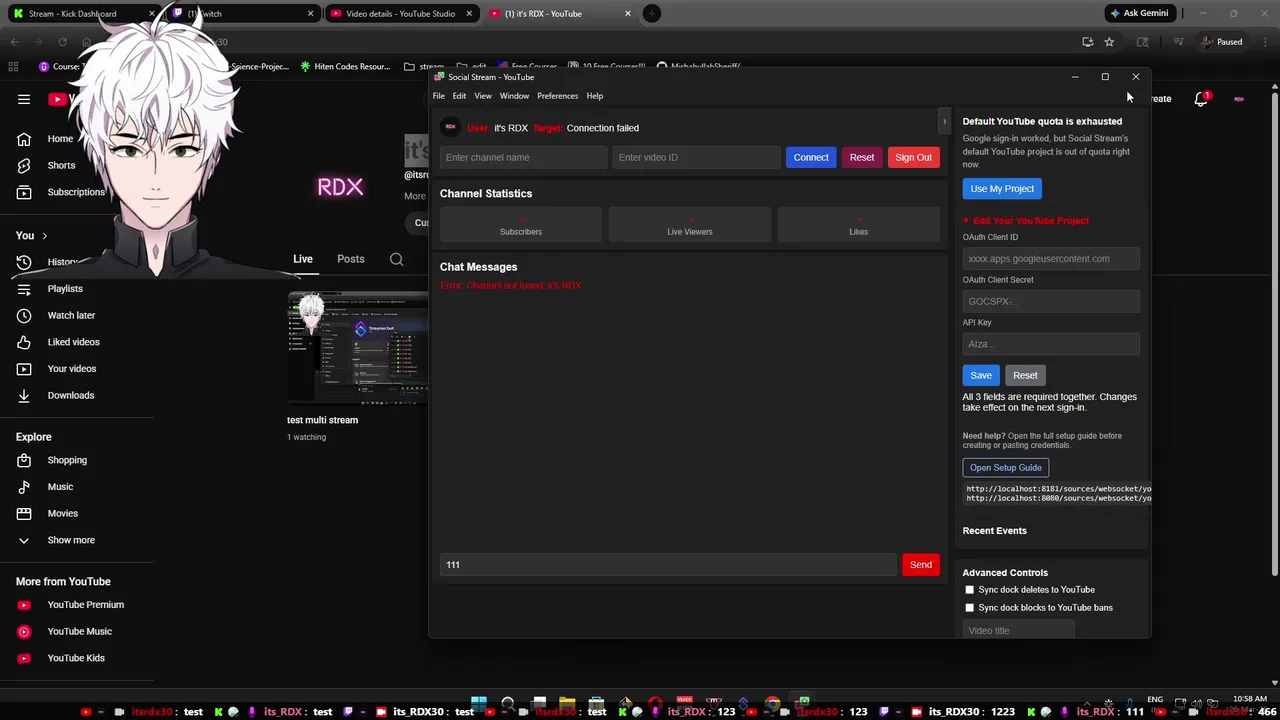This screenshot has width=1280, height=720.
Task: Focus the OAuth Client ID field
Action: [1051, 259]
